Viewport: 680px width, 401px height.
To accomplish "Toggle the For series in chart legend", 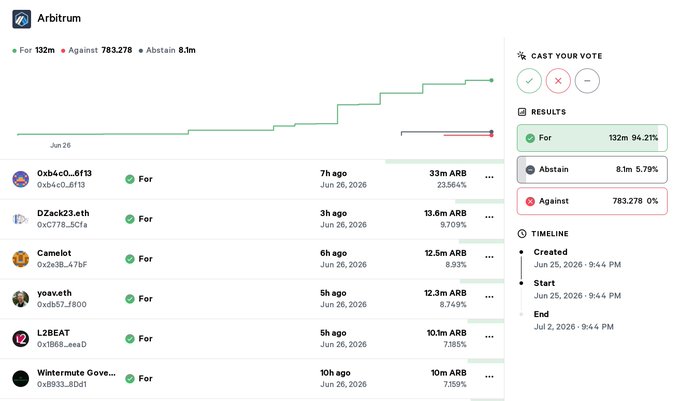I will 34,50.
